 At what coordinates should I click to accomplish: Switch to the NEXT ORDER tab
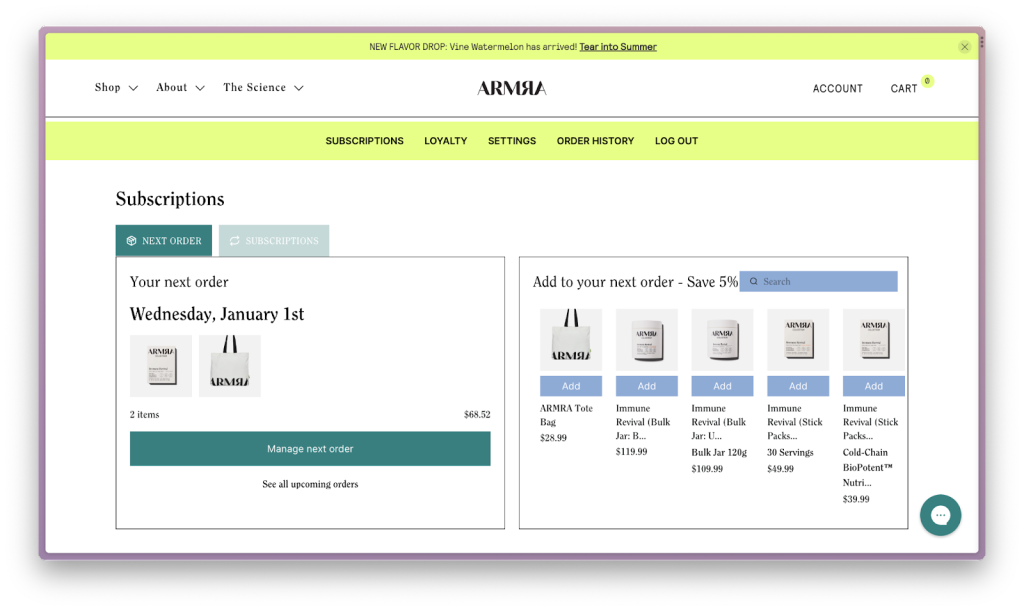click(164, 241)
